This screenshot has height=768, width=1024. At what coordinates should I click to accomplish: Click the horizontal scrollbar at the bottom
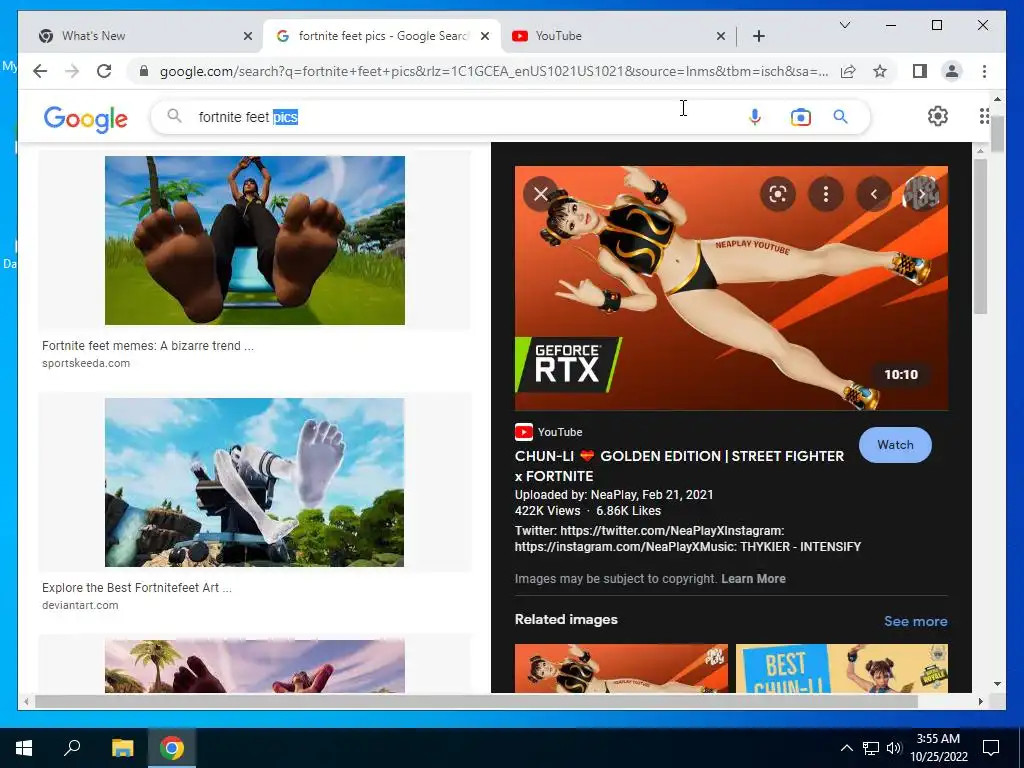pos(477,701)
